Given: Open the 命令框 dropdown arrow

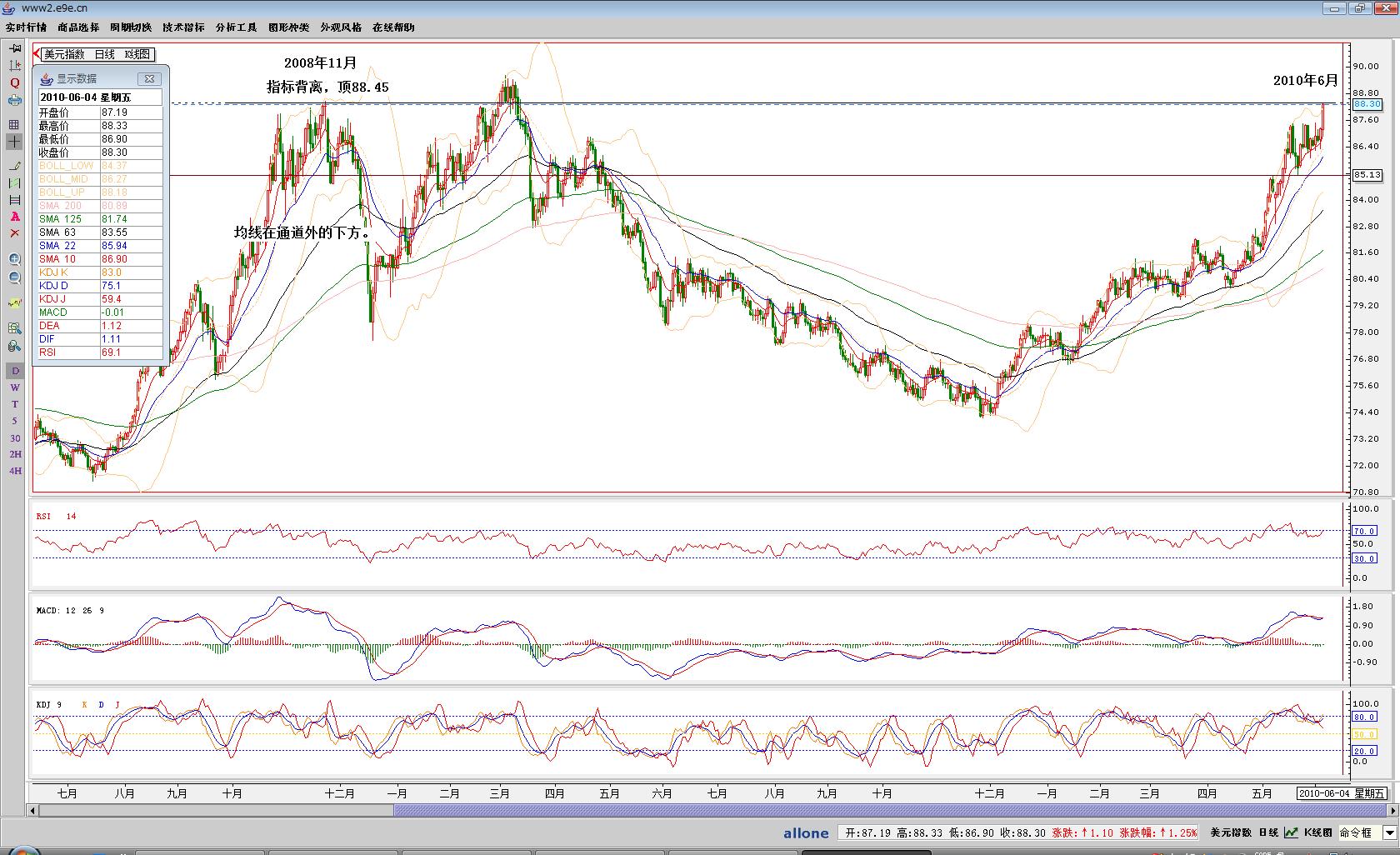Looking at the screenshot, I should point(1389,832).
